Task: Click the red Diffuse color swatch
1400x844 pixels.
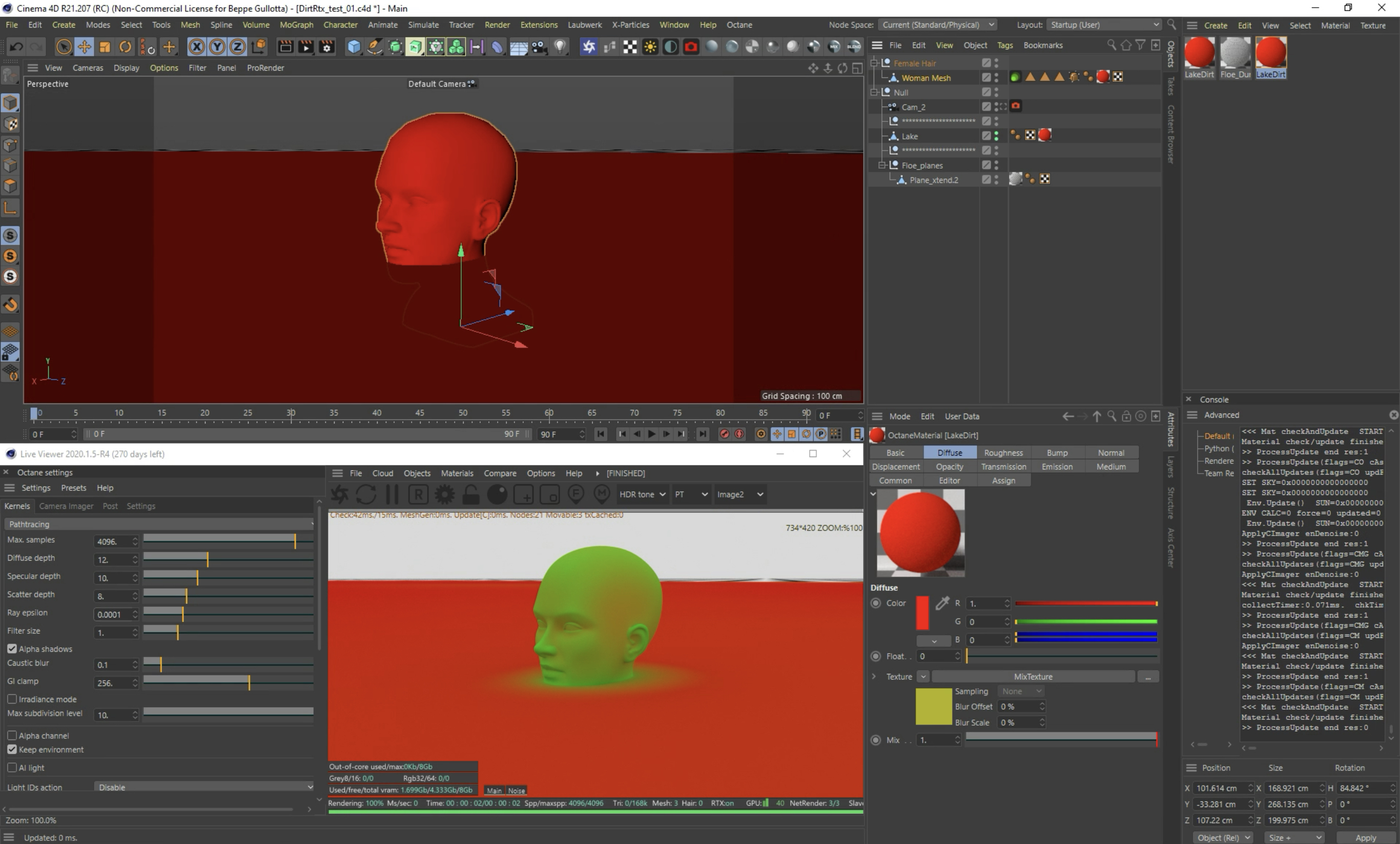Action: (x=922, y=613)
